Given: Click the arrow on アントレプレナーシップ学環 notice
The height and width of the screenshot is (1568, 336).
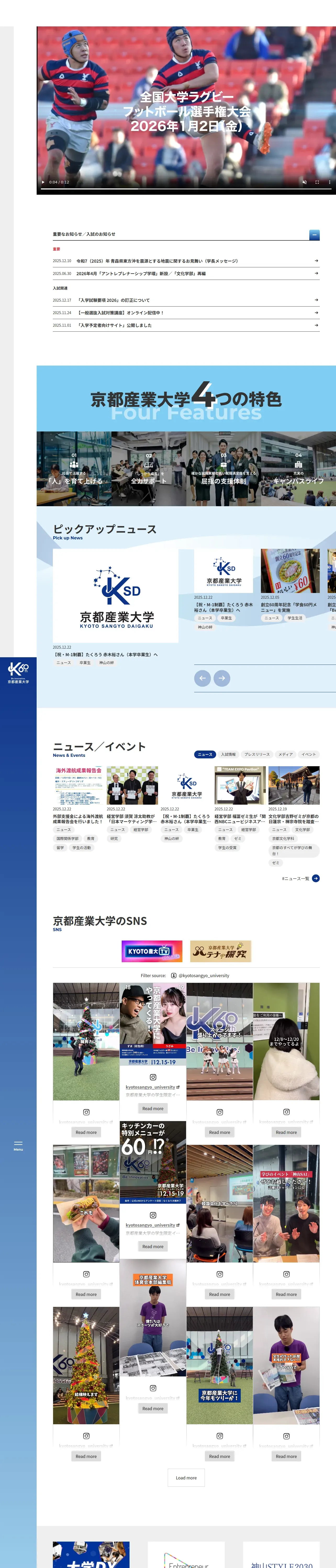Looking at the screenshot, I should pyautogui.click(x=316, y=273).
